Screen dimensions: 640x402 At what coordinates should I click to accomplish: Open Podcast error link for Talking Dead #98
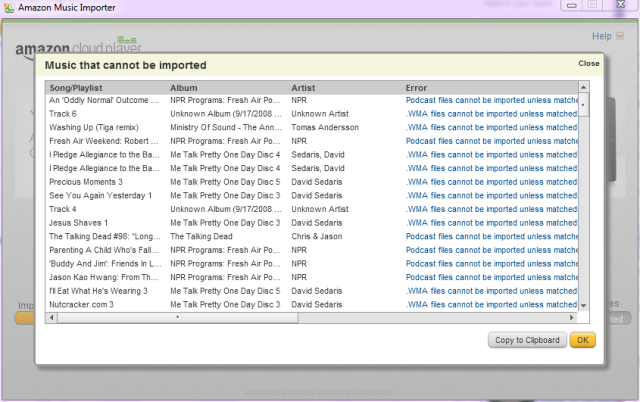tap(491, 236)
